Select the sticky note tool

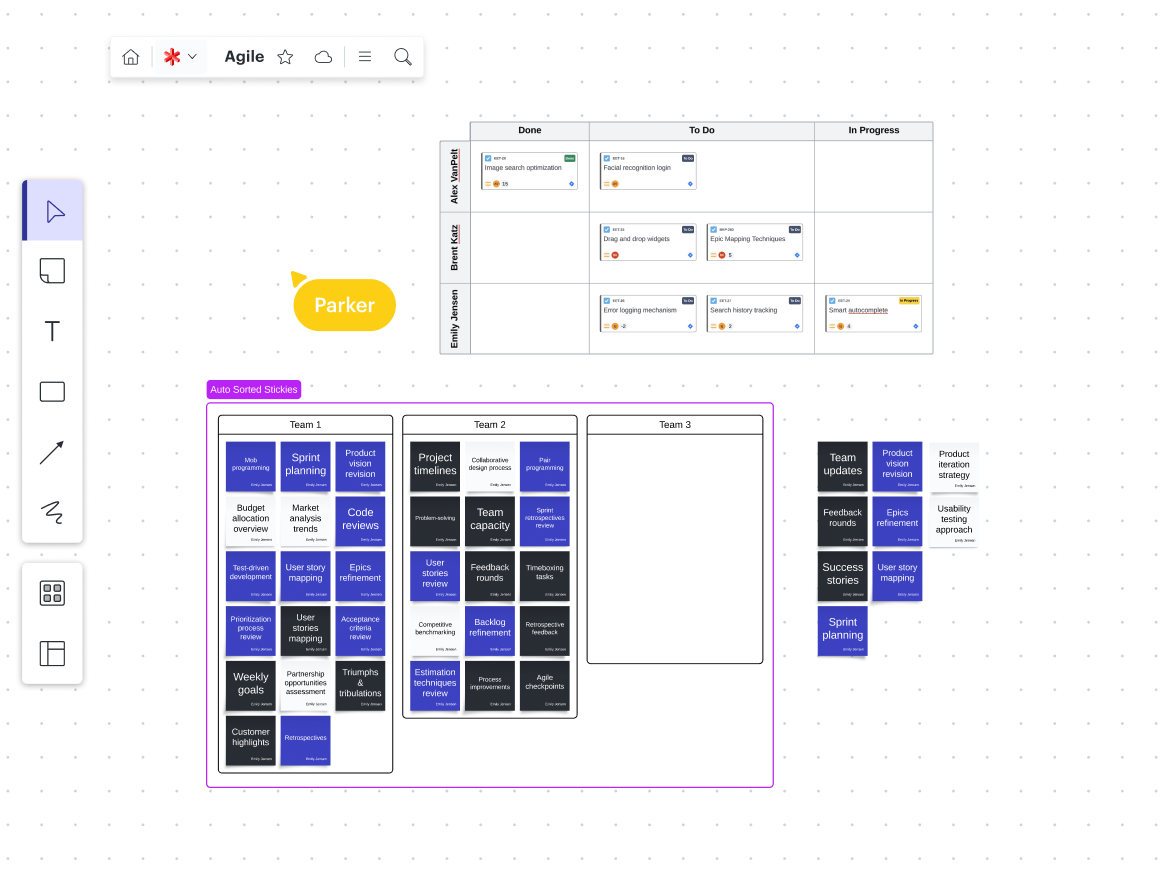pos(52,270)
